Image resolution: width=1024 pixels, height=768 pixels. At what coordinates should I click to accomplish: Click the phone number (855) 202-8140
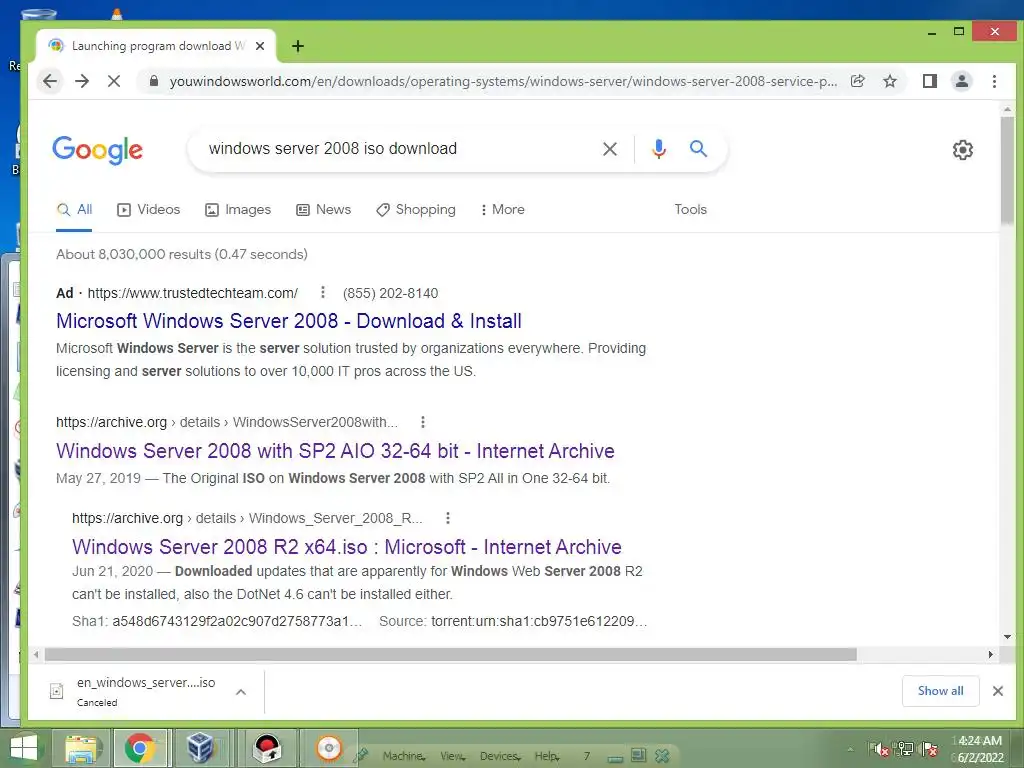391,293
